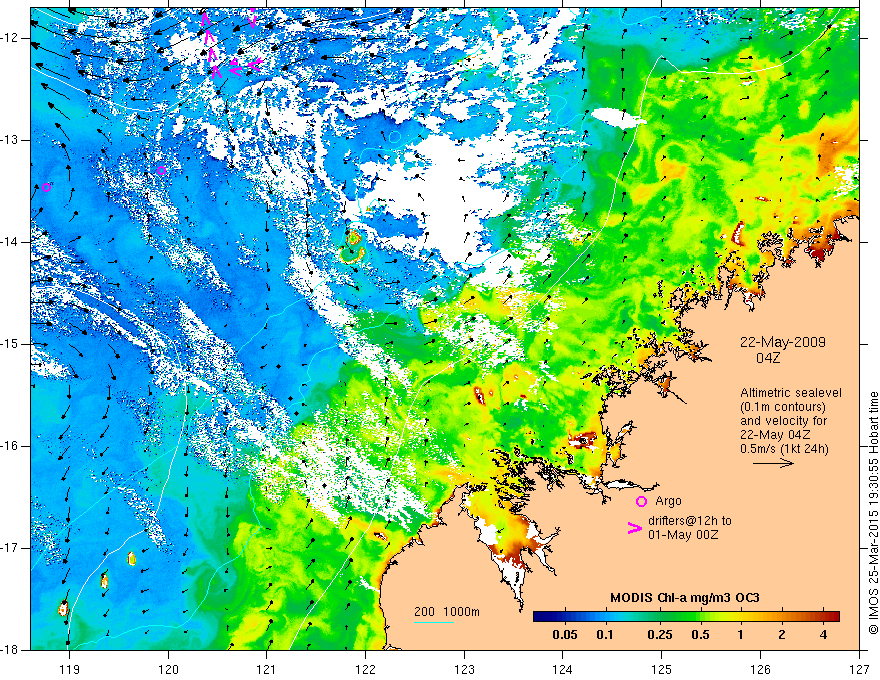Click the 0.25 colorbar tick label
The width and height of the screenshot is (880, 680).
pyautogui.click(x=659, y=635)
